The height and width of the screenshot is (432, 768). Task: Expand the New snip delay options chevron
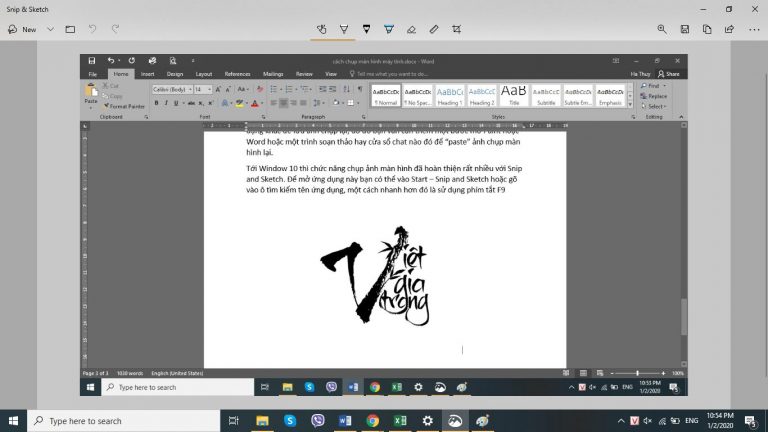click(x=50, y=30)
